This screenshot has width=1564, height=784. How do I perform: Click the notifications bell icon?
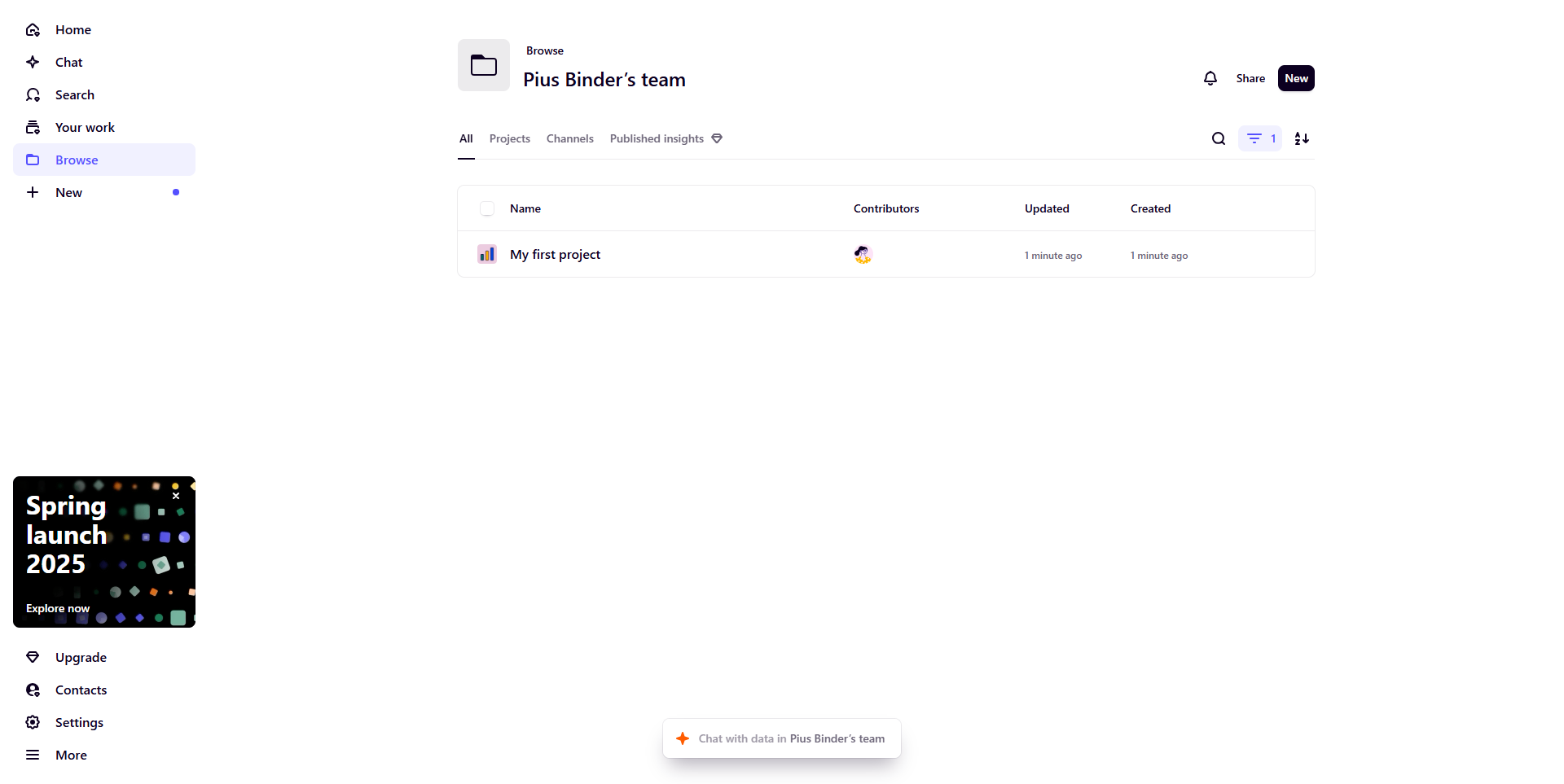coord(1210,78)
